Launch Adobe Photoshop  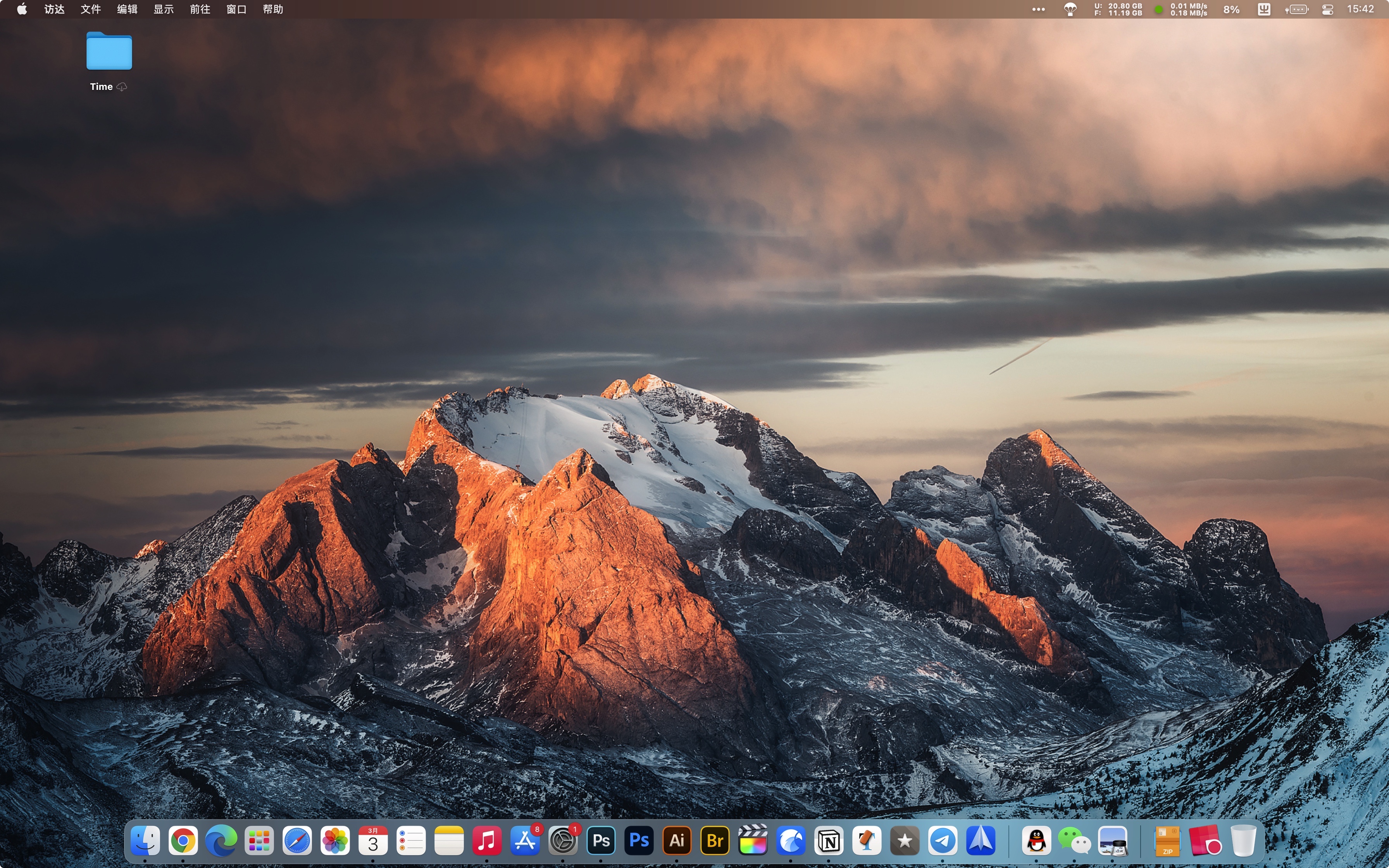601,840
